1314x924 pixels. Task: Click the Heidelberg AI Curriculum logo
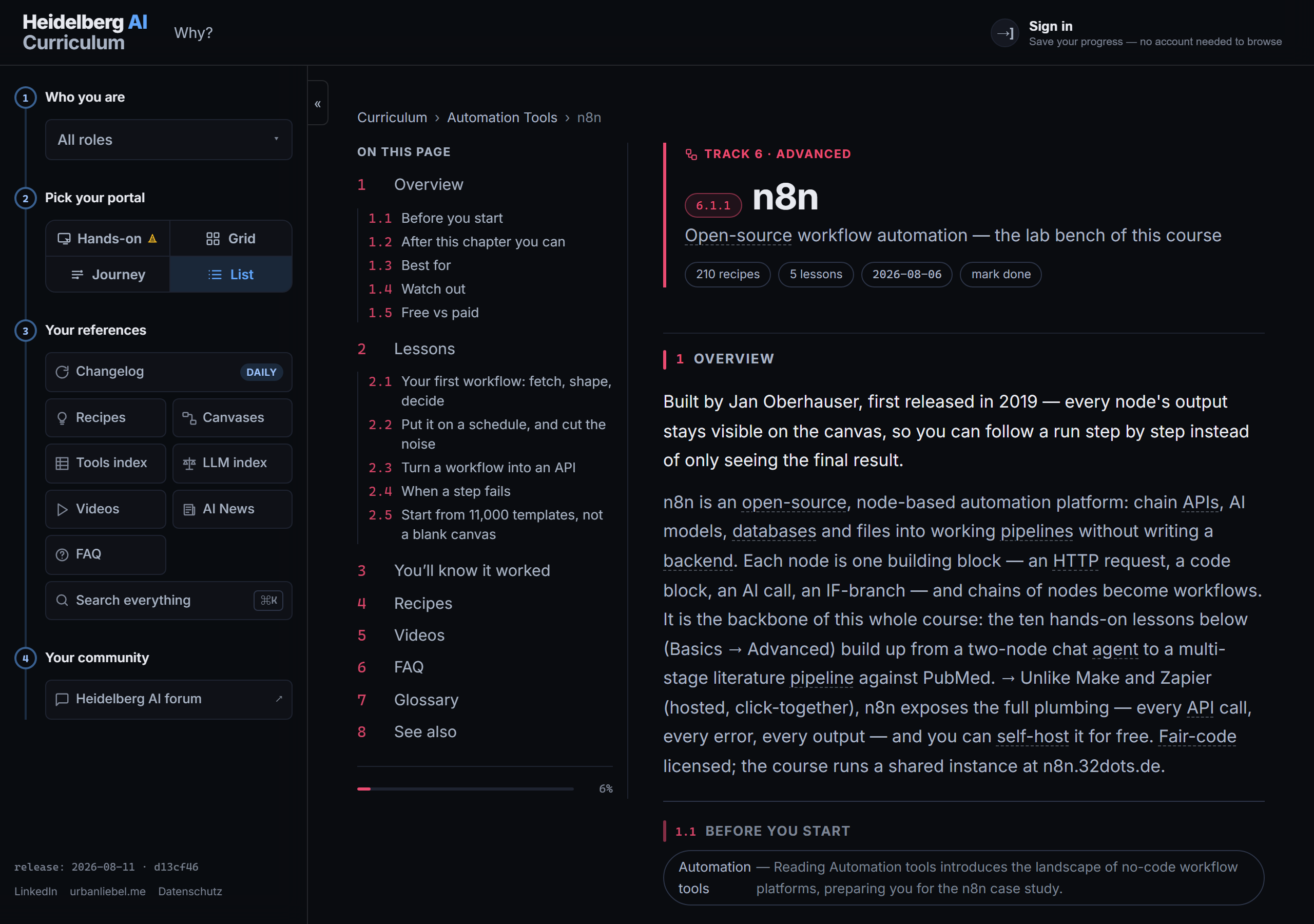tap(85, 32)
